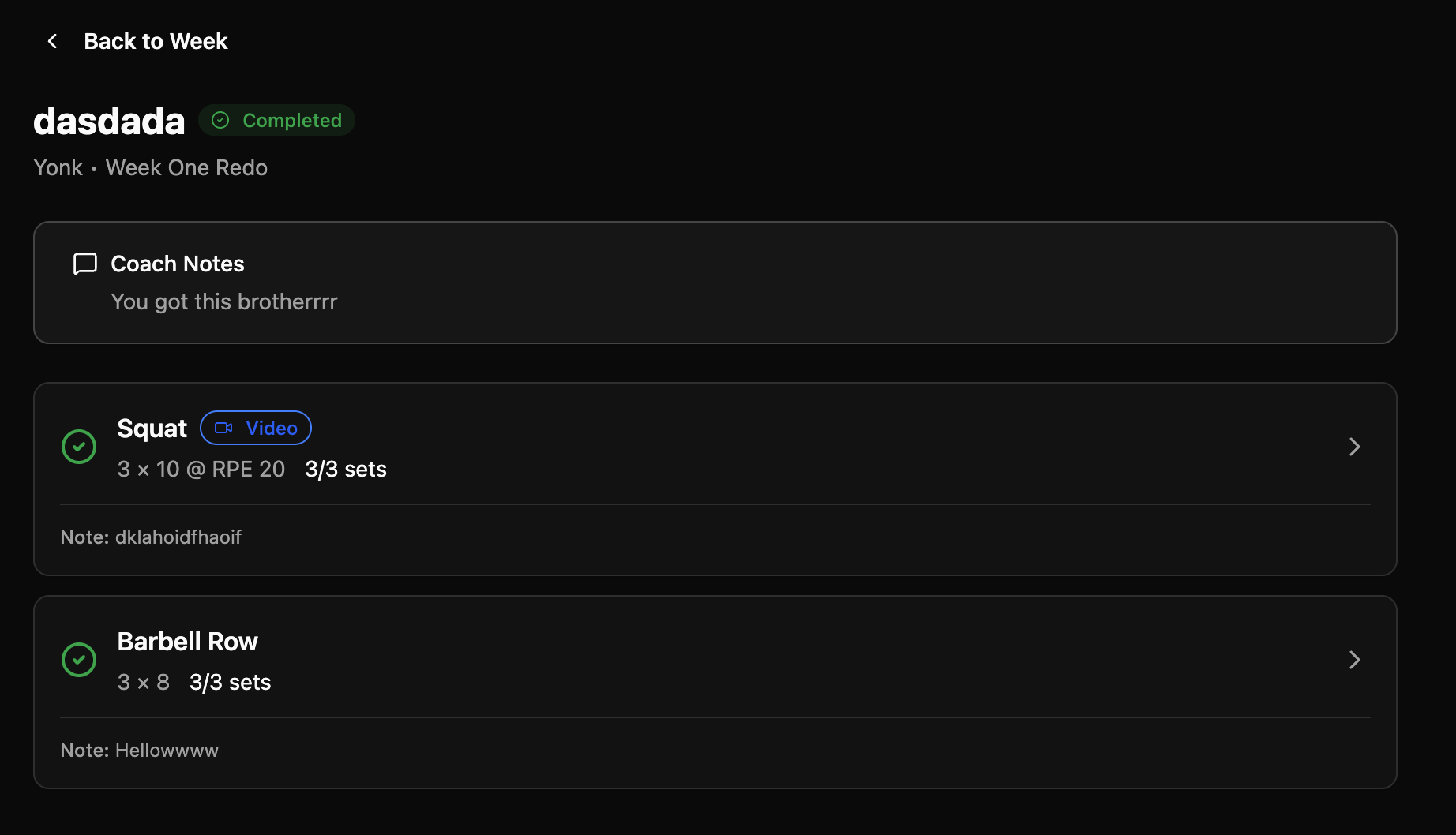Click the back arrow icon

(x=52, y=41)
